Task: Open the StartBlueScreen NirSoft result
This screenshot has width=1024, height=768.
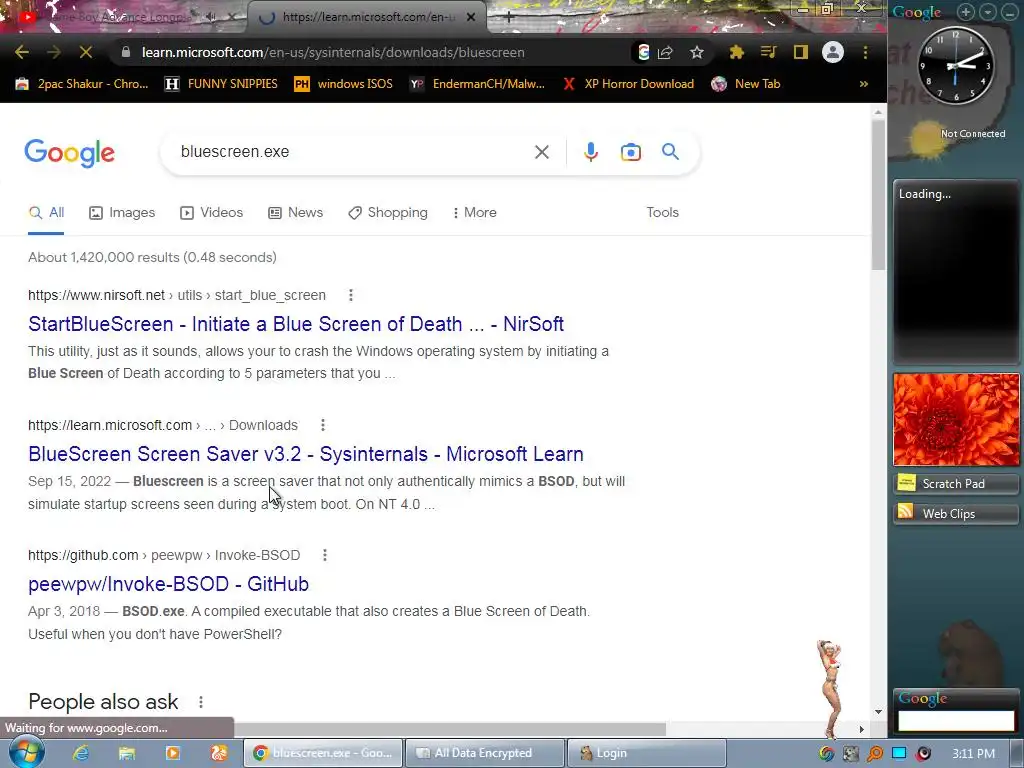Action: (x=296, y=324)
